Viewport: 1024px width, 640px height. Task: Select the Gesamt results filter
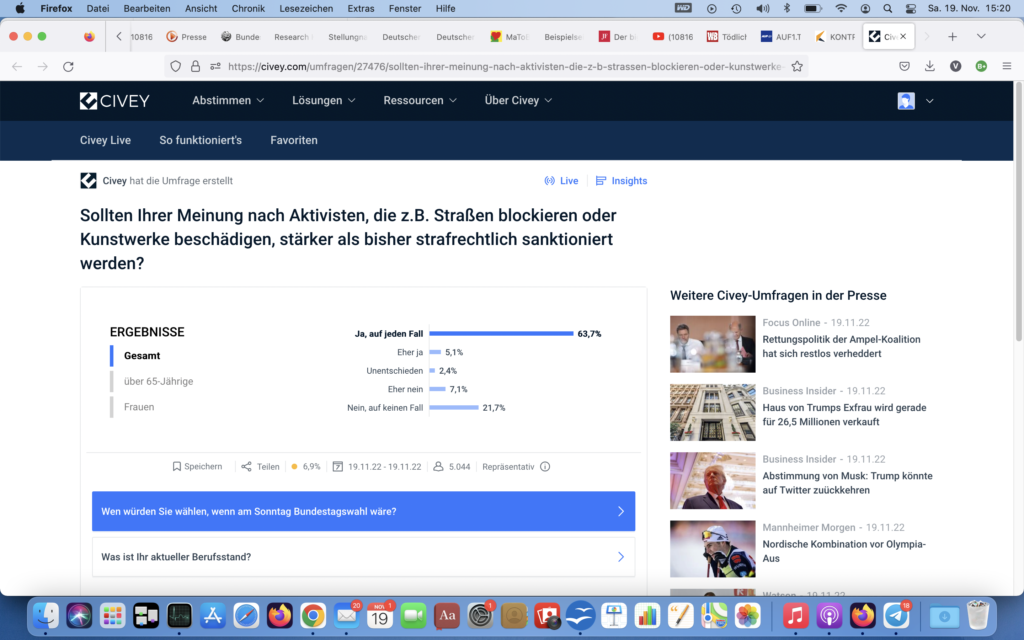coord(142,355)
